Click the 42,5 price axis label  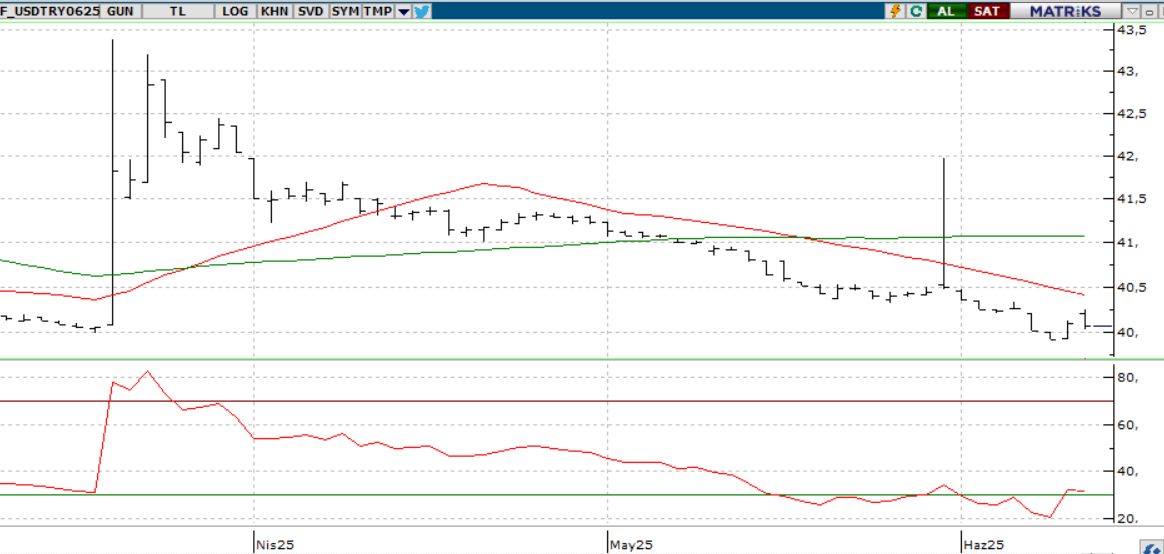click(x=1131, y=114)
